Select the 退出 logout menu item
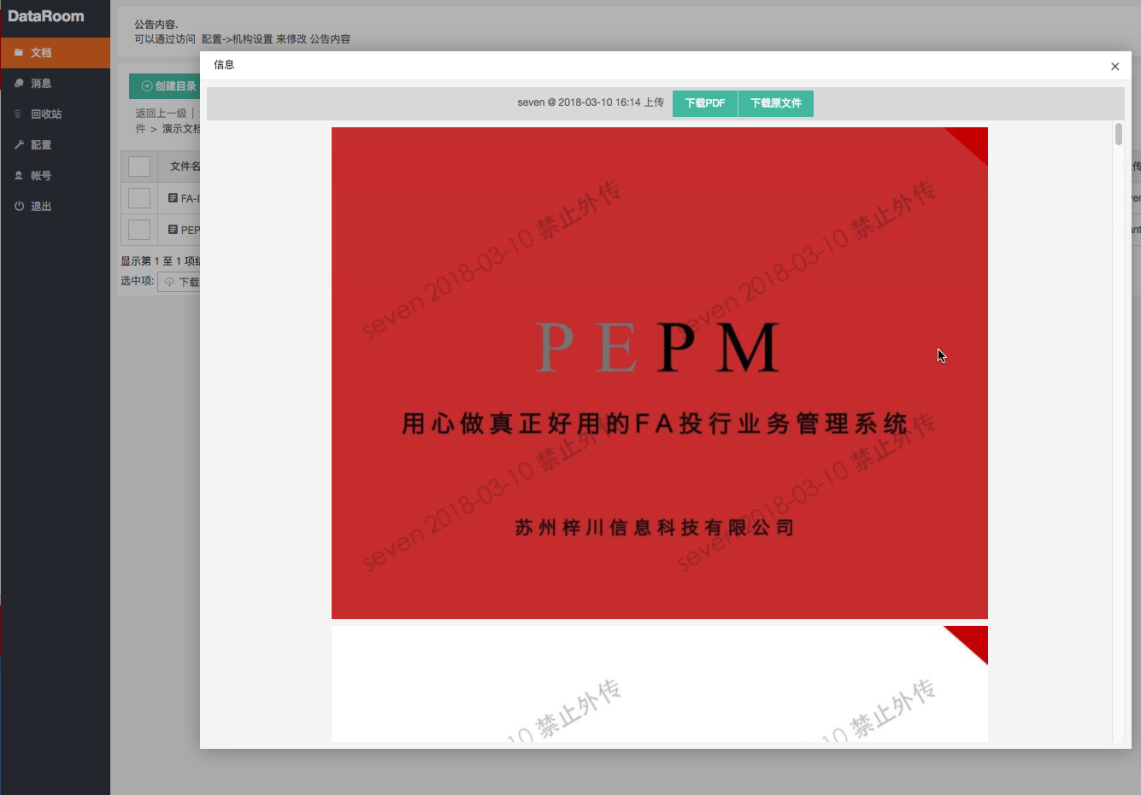Image resolution: width=1141 pixels, height=795 pixels. (x=55, y=206)
